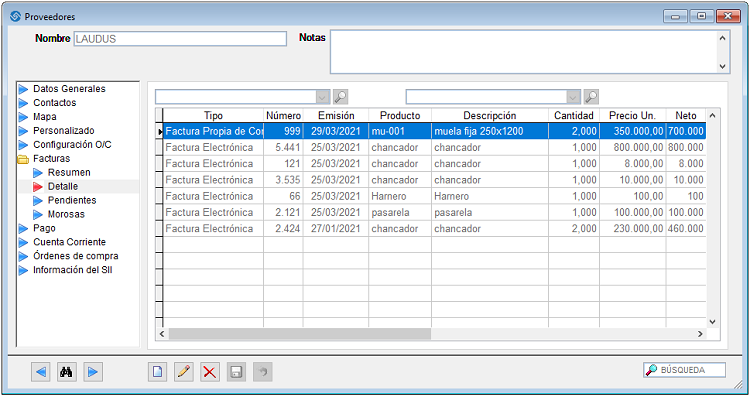Click the table's vertical scrollbar up arrow
750x397 pixels.
pyautogui.click(x=712, y=115)
